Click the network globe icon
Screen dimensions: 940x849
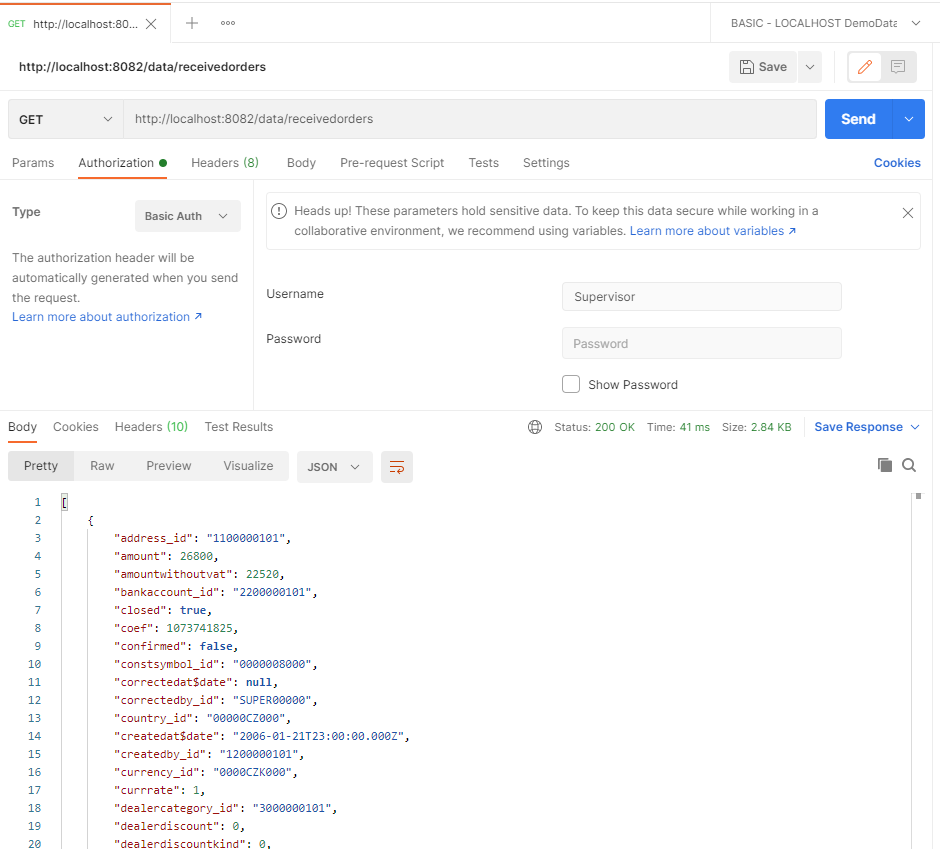tap(535, 427)
